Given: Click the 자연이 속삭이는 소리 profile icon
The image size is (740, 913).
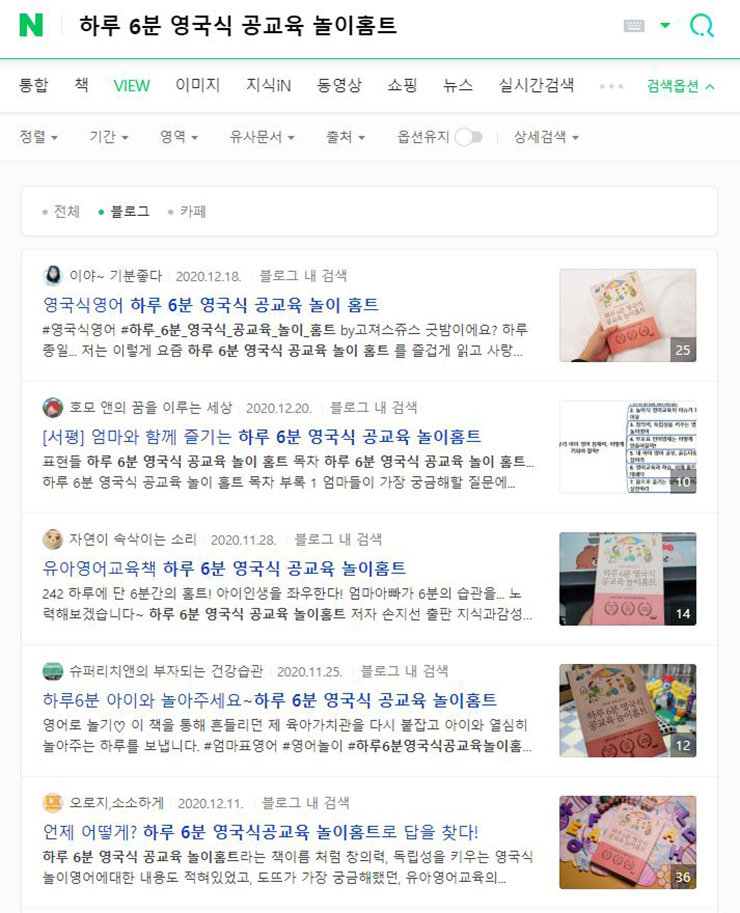Looking at the screenshot, I should point(53,539).
